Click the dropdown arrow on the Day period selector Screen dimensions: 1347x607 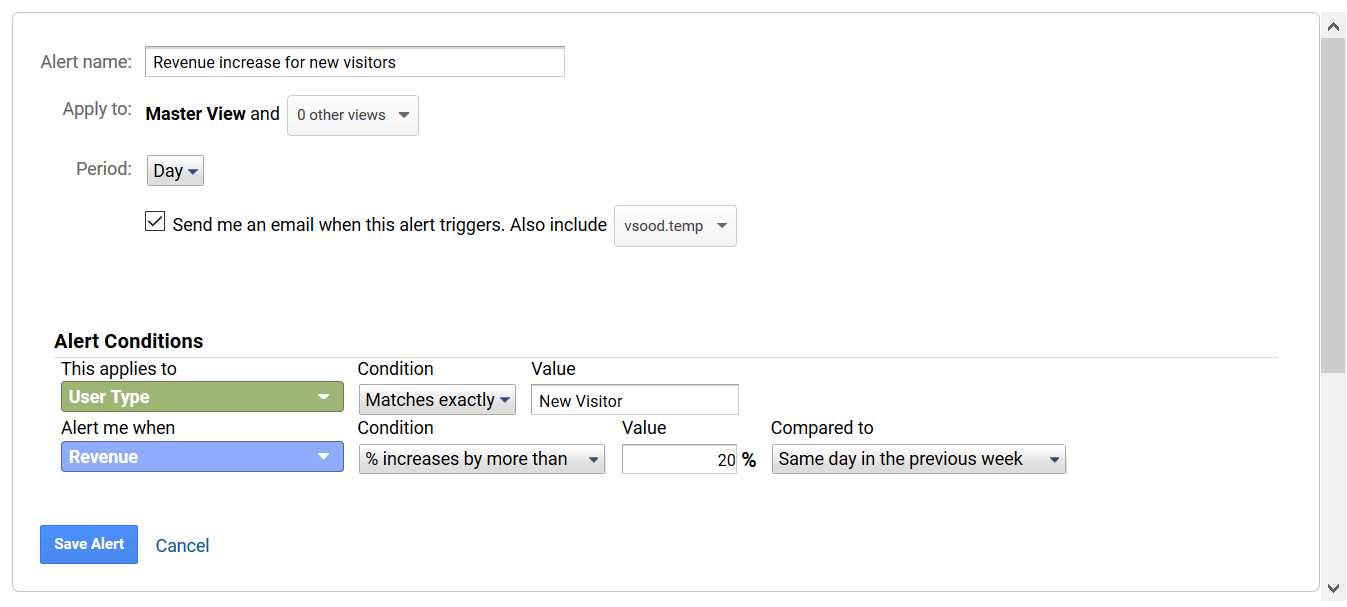(191, 170)
